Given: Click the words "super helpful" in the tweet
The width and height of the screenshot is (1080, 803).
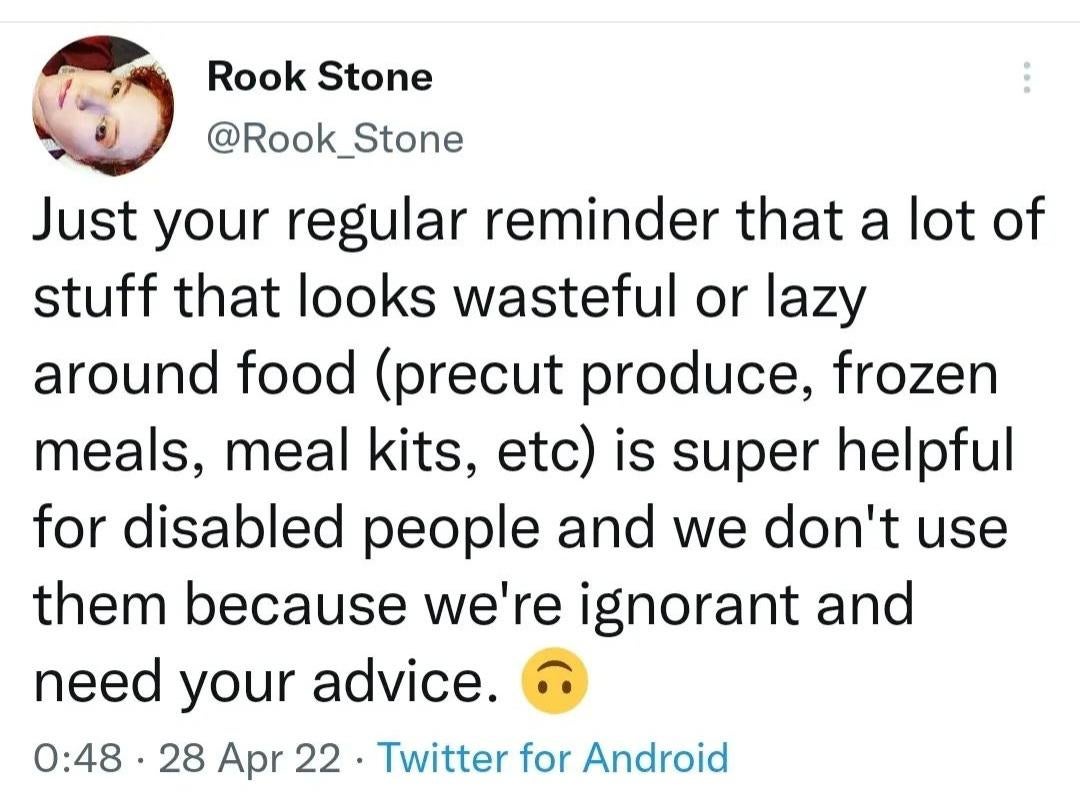Looking at the screenshot, I should coord(842,452).
